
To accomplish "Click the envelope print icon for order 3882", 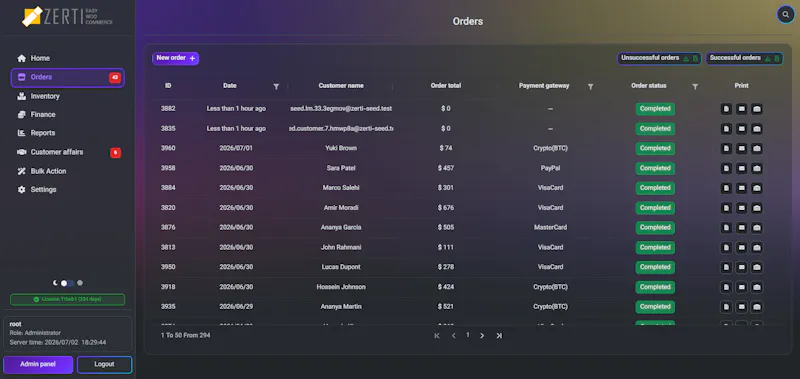I will coord(741,109).
